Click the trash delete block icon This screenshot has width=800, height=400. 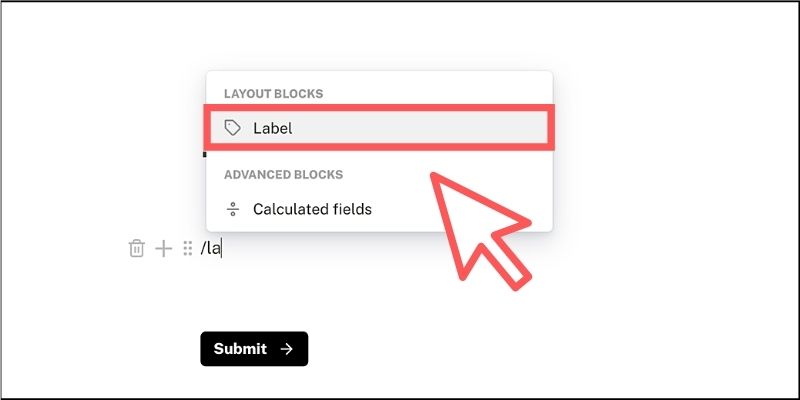click(137, 249)
